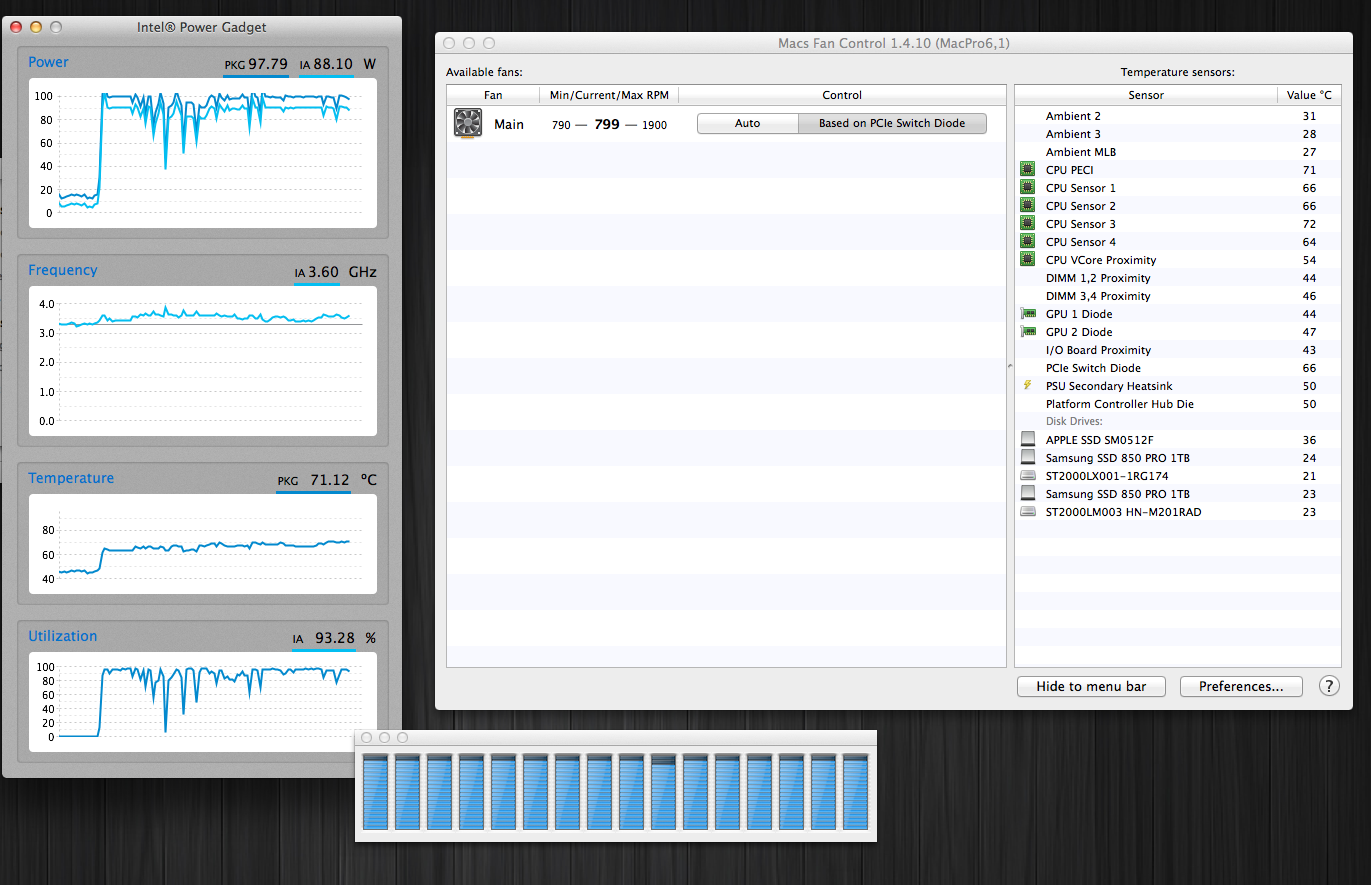The height and width of the screenshot is (885, 1371).
Task: Click the ST2000LX001-1RG174 drive icon
Action: click(1028, 476)
